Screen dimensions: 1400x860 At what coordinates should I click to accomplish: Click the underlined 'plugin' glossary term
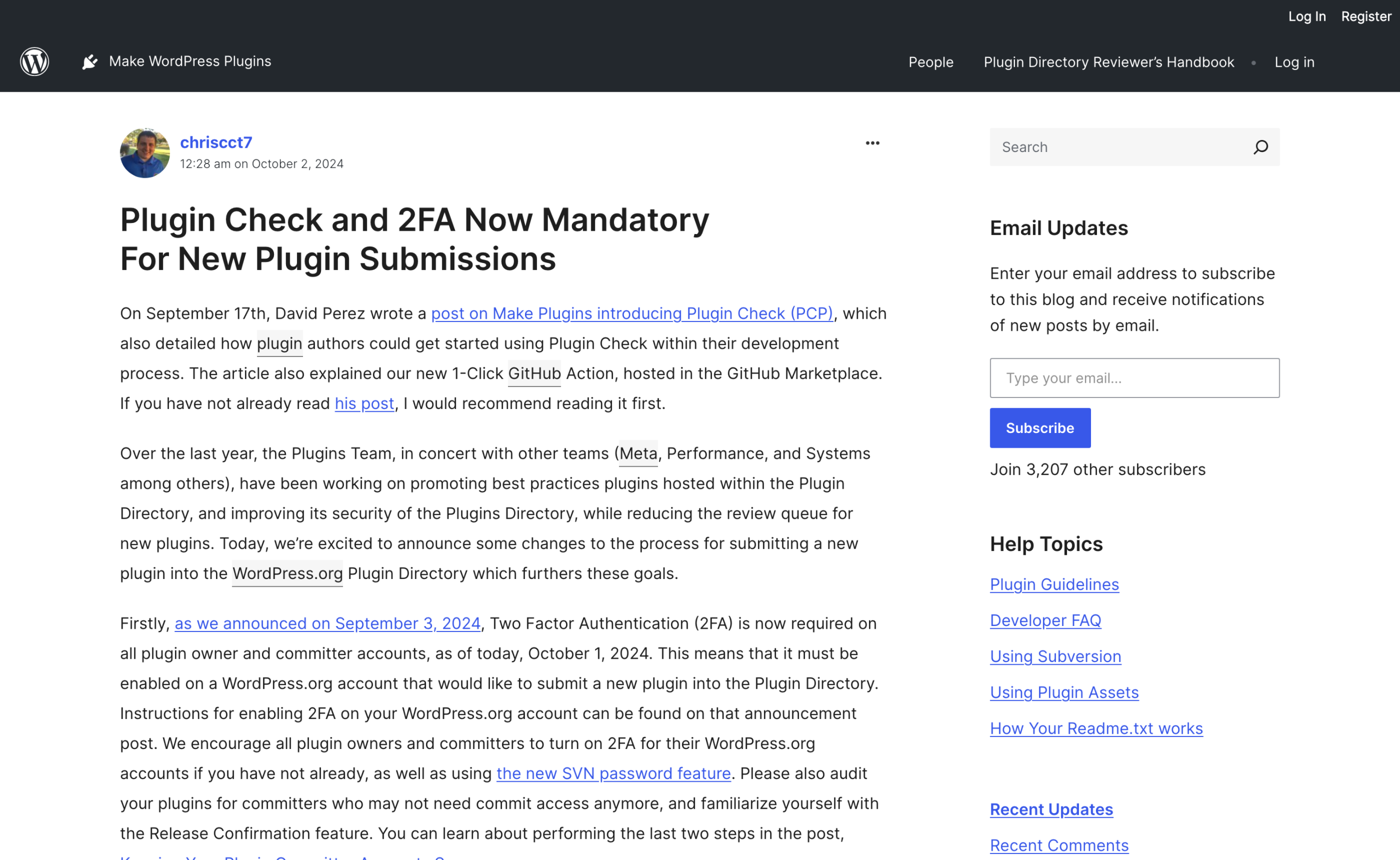[280, 343]
